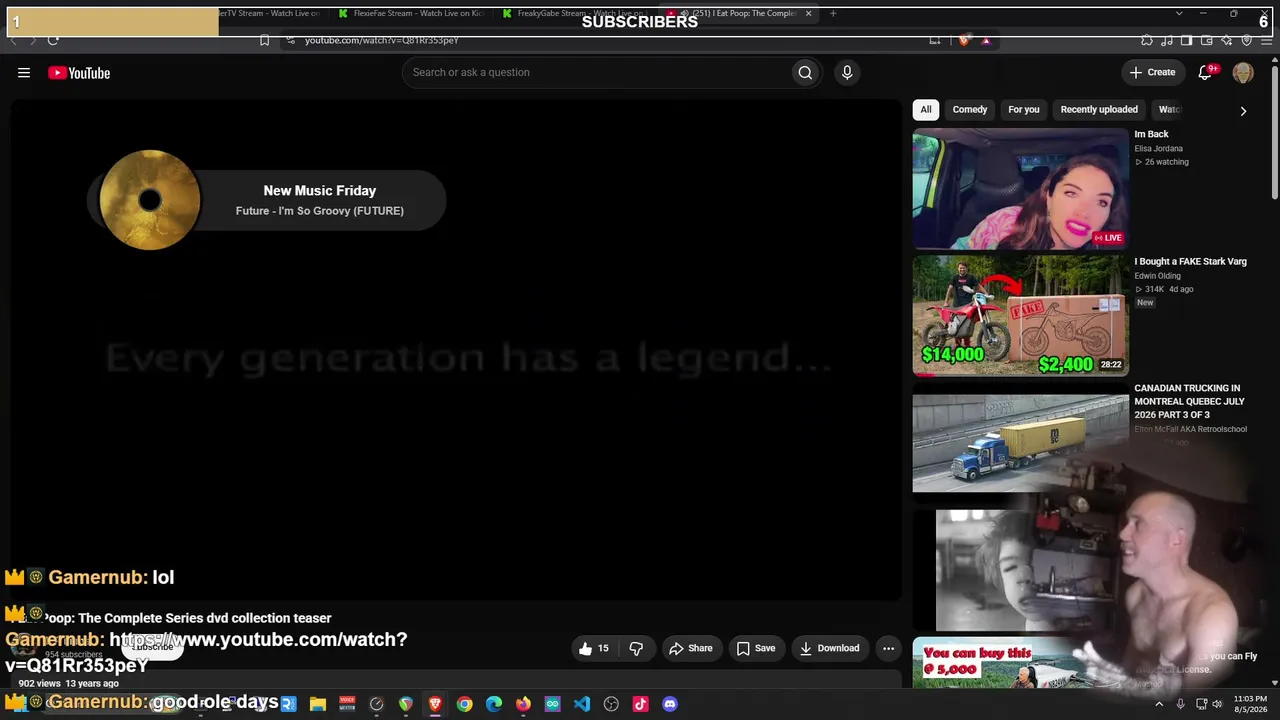Viewport: 1280px width, 720px height.
Task: Open the Canadian trucking video thumbnail
Action: pos(1020,443)
